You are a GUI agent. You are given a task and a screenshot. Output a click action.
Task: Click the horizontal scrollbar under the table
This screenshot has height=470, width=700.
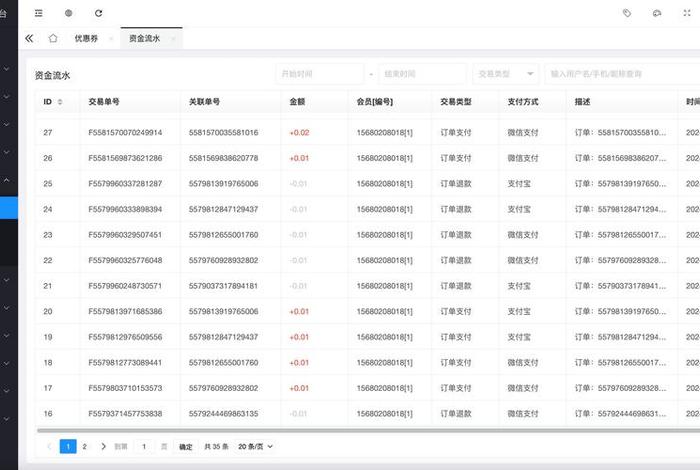(x=368, y=431)
